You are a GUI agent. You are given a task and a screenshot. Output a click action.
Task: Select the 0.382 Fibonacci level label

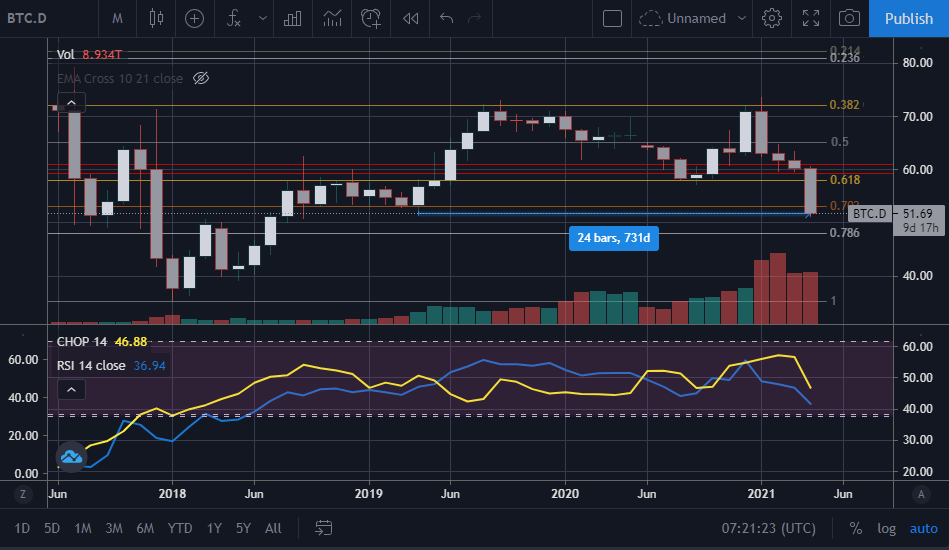pos(845,105)
